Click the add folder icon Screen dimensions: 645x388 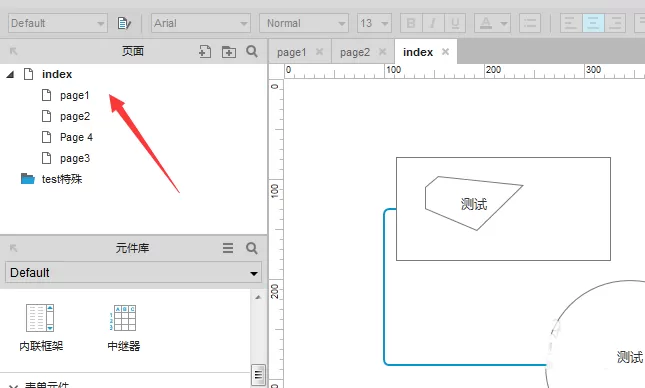(x=229, y=52)
